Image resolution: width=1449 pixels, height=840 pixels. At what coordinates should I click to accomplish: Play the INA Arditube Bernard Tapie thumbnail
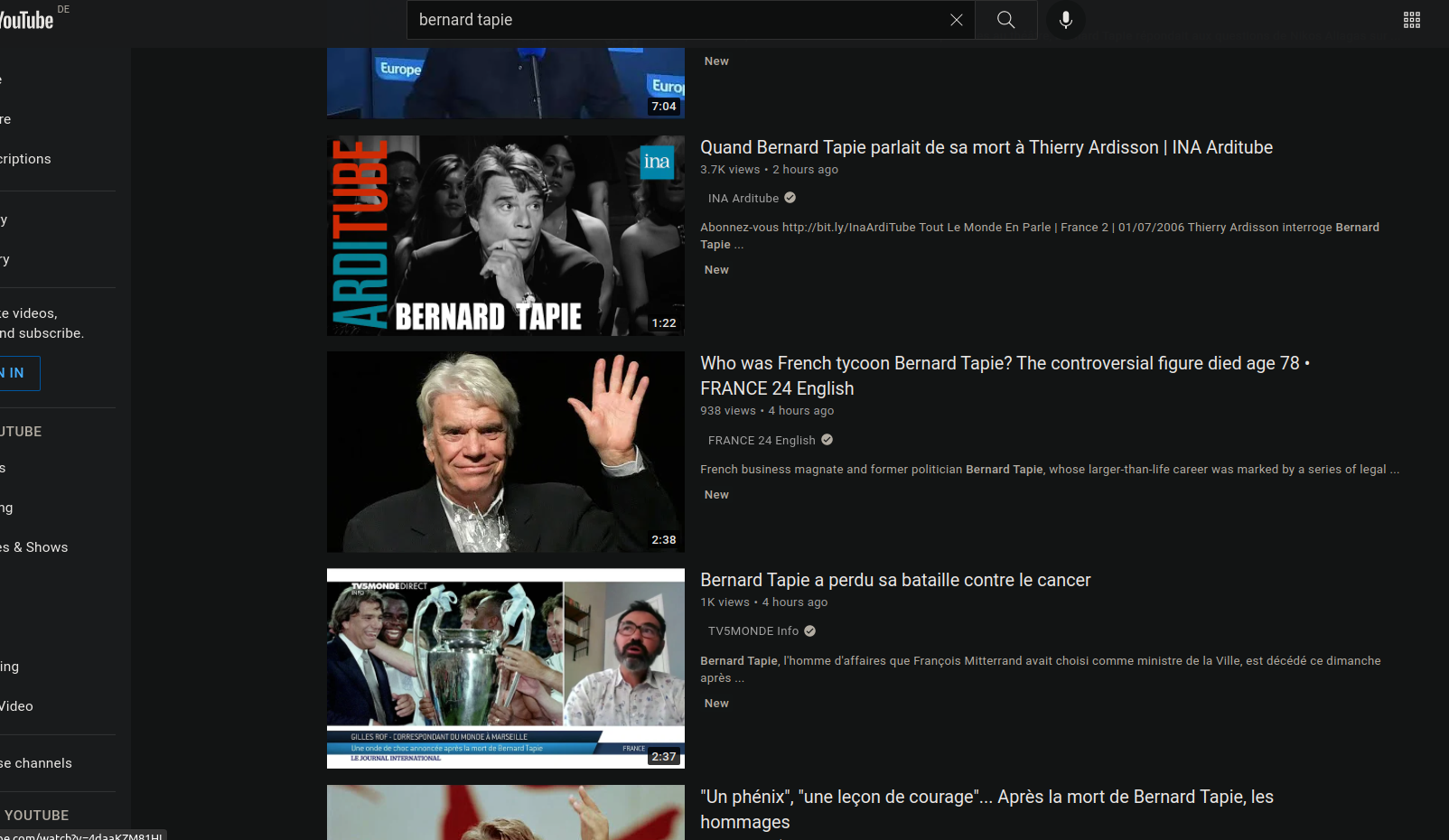(506, 236)
